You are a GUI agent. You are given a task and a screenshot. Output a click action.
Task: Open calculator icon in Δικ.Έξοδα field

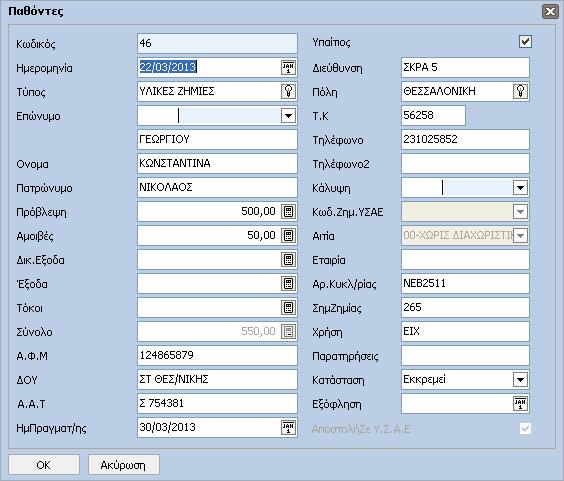pyautogui.click(x=288, y=259)
